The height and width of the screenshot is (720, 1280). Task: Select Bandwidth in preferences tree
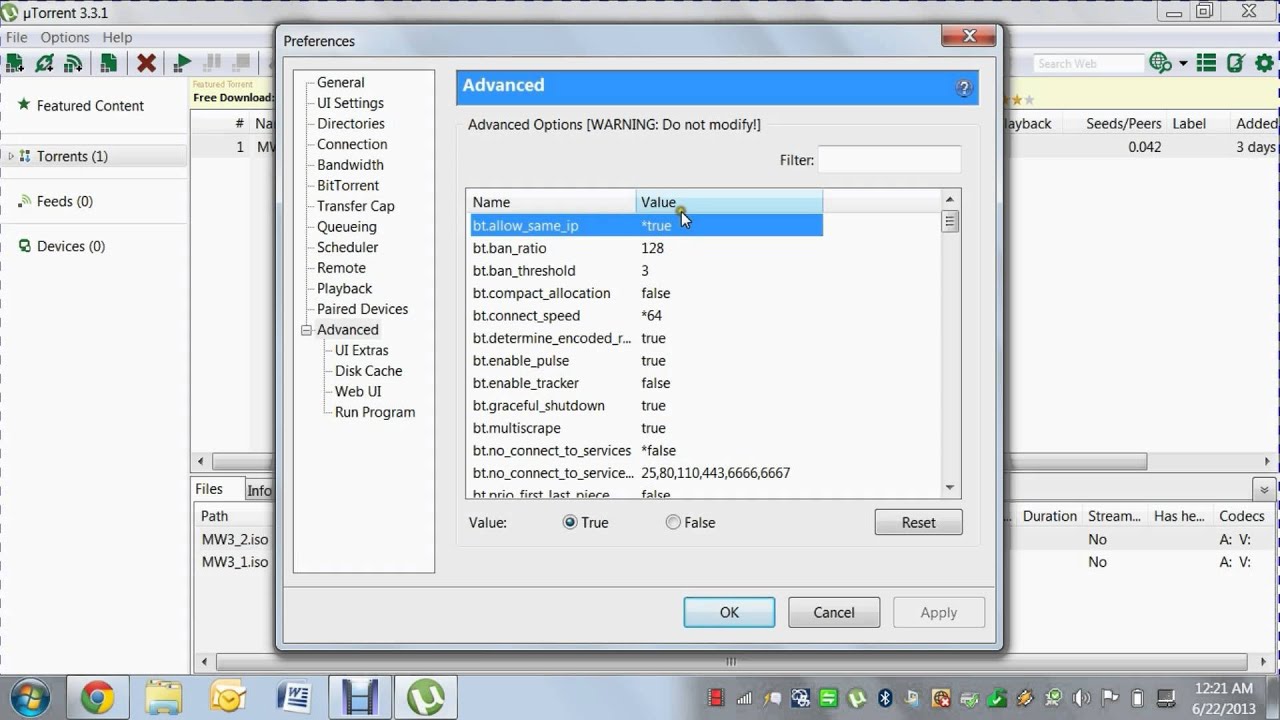[350, 165]
